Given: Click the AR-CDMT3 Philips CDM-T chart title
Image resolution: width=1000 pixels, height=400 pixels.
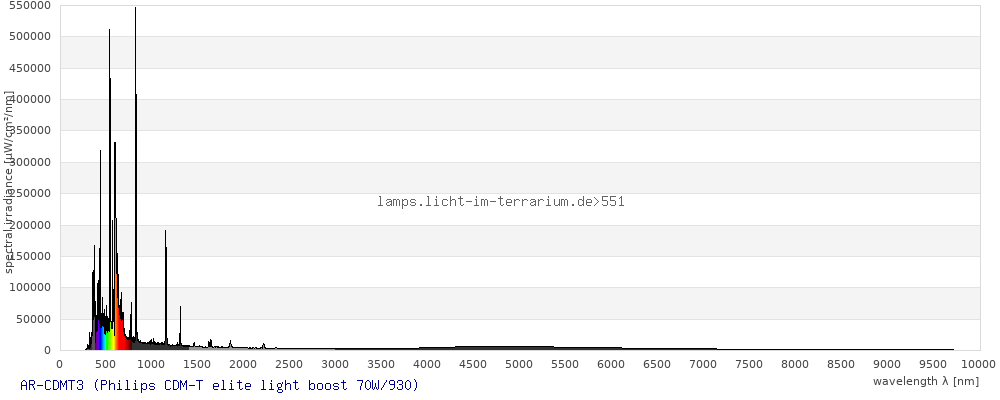Looking at the screenshot, I should point(219,385).
